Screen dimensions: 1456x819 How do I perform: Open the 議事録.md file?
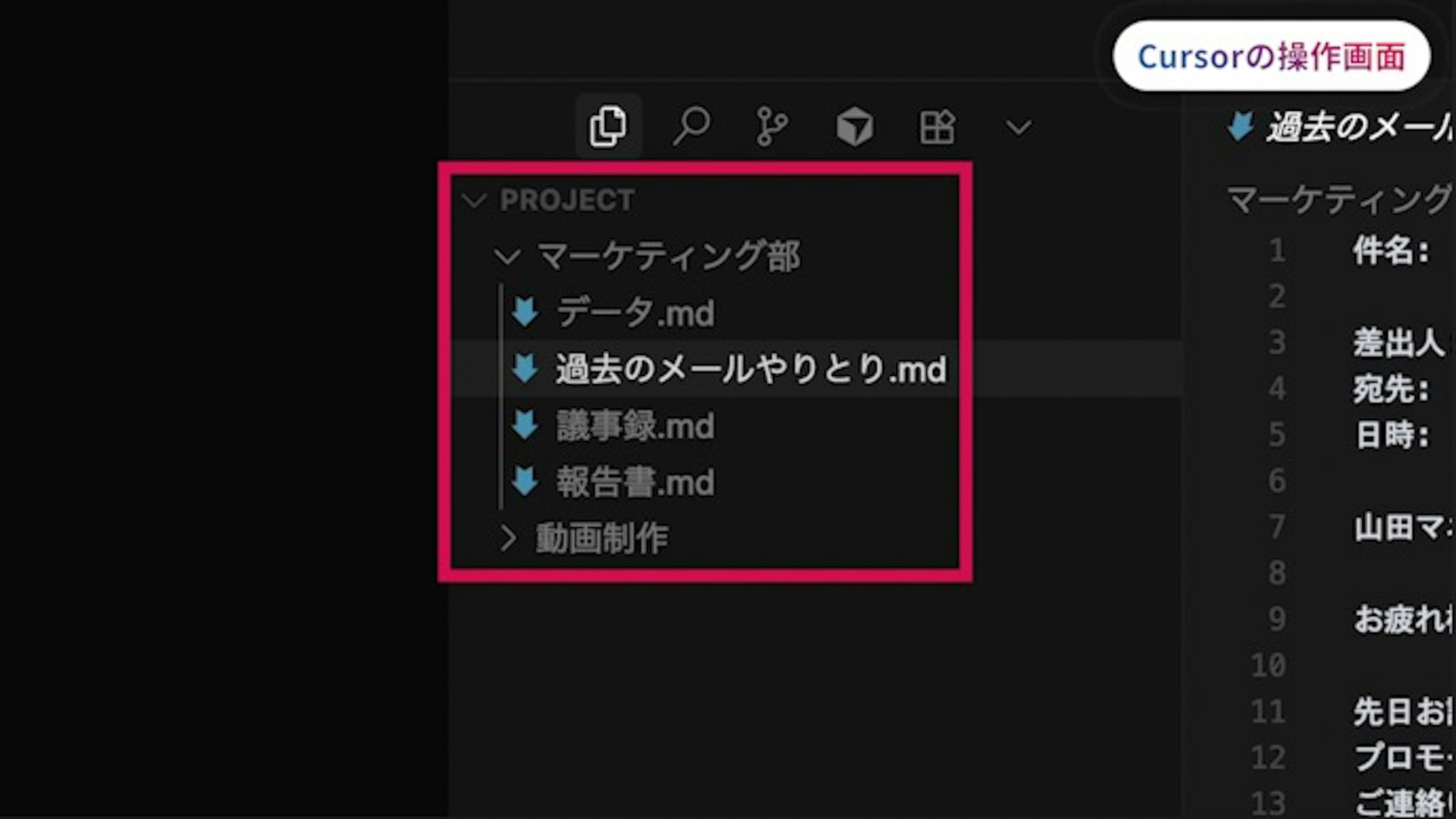coord(635,426)
